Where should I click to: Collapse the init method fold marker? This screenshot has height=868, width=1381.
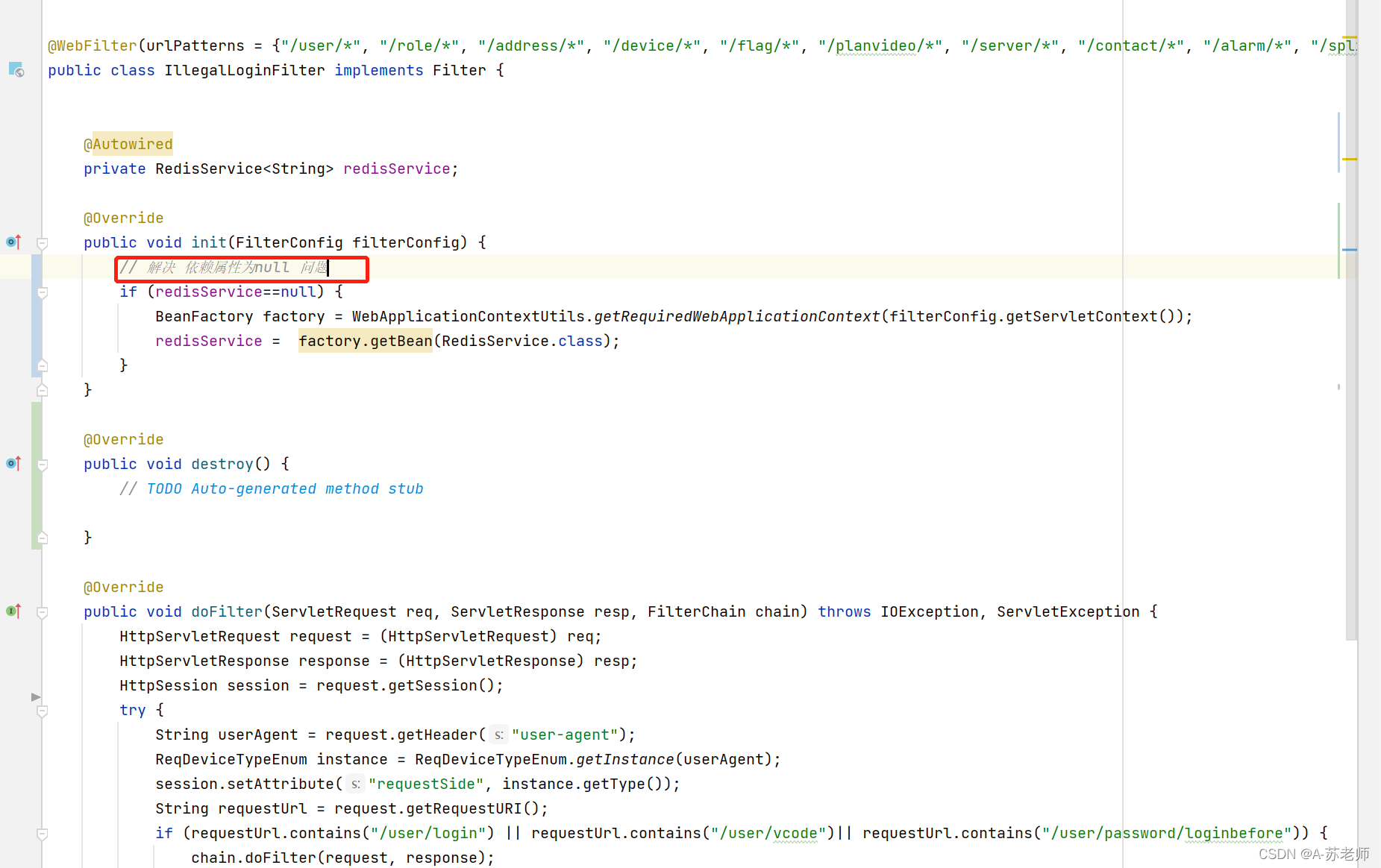coord(43,243)
